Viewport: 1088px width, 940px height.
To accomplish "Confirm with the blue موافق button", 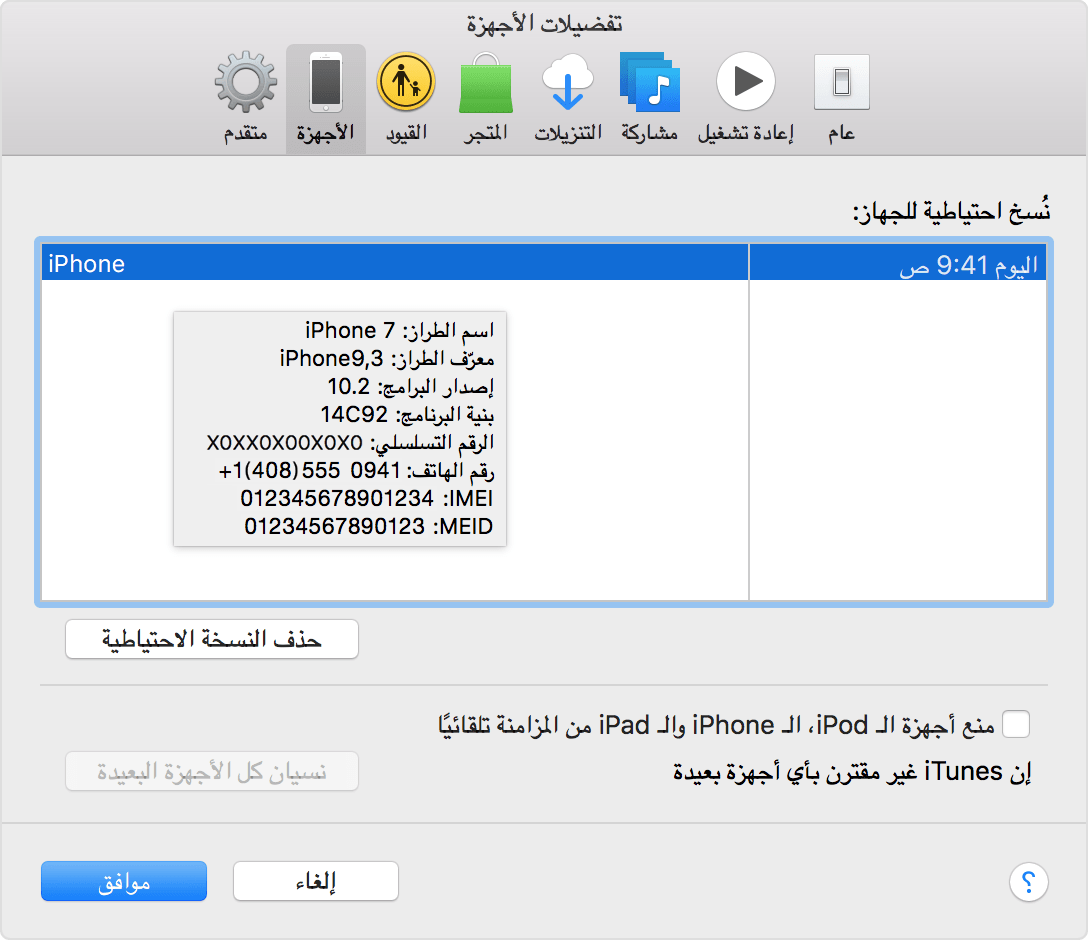I will [x=124, y=881].
